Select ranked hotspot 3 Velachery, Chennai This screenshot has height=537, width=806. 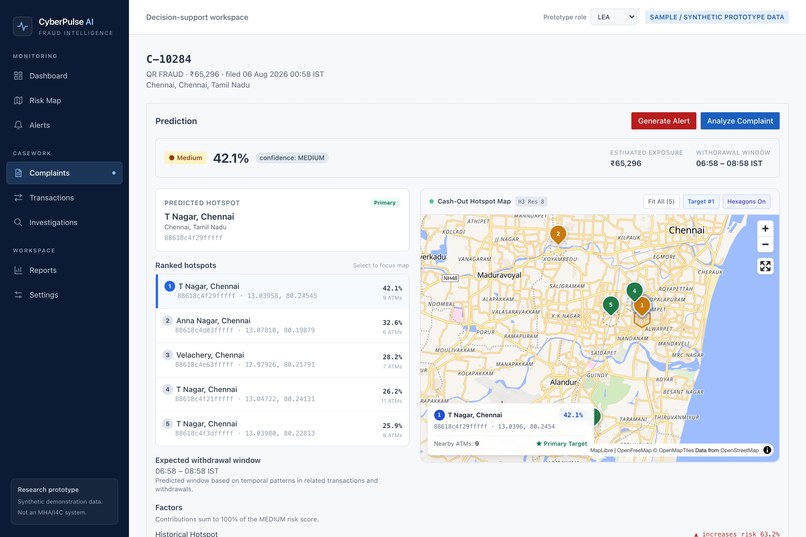283,360
